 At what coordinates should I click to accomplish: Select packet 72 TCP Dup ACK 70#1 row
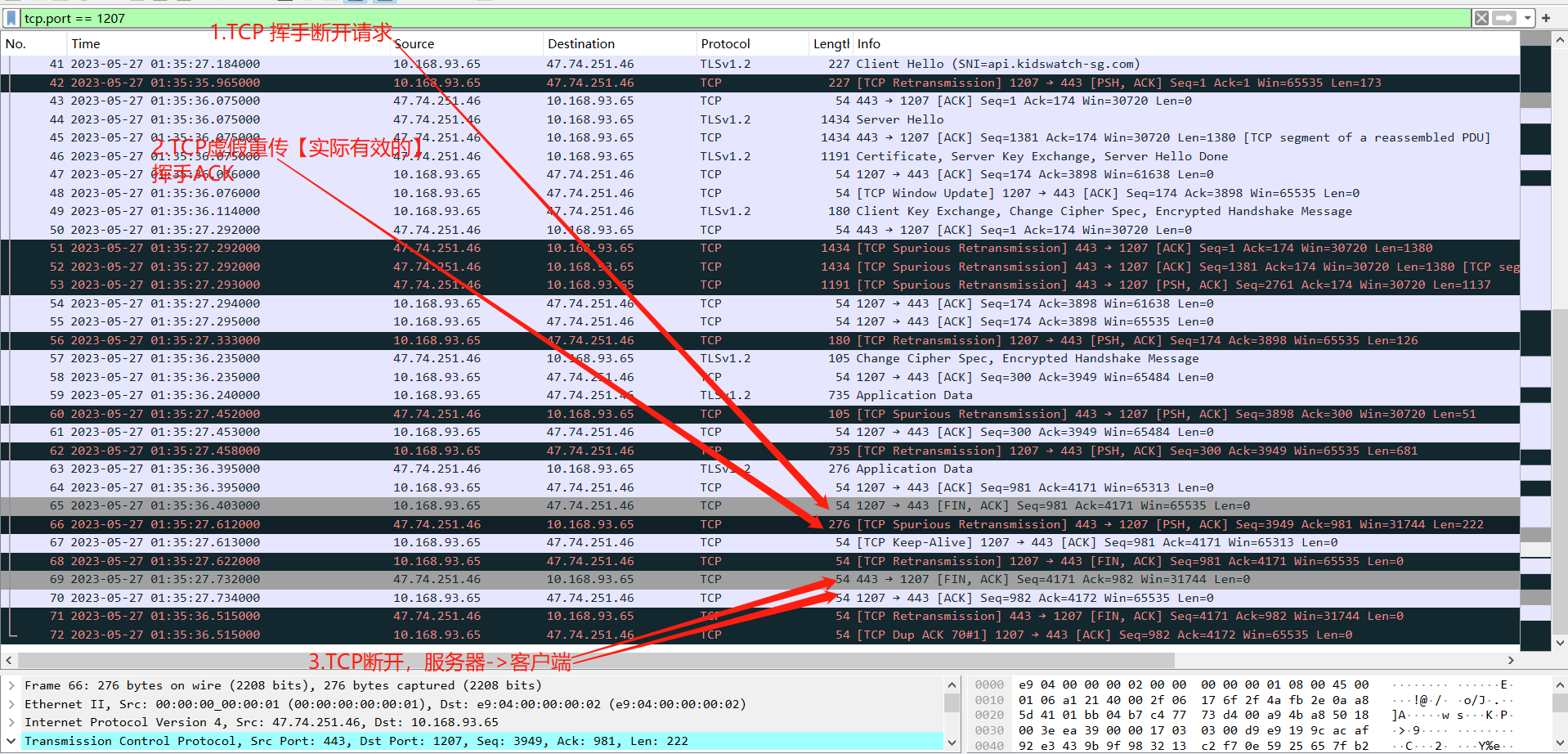(760, 635)
